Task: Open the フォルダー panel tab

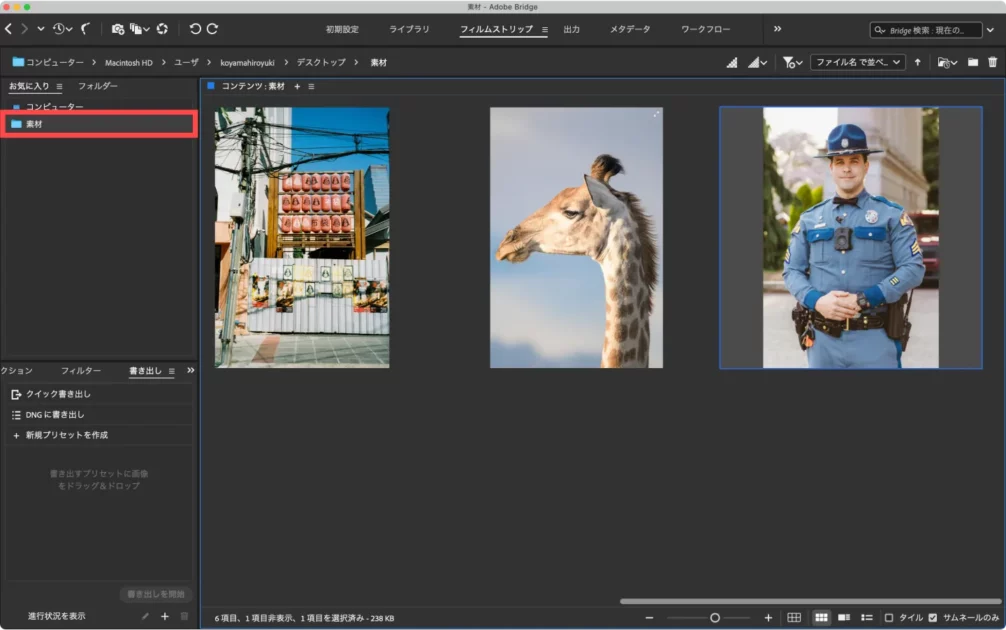Action: (x=98, y=86)
